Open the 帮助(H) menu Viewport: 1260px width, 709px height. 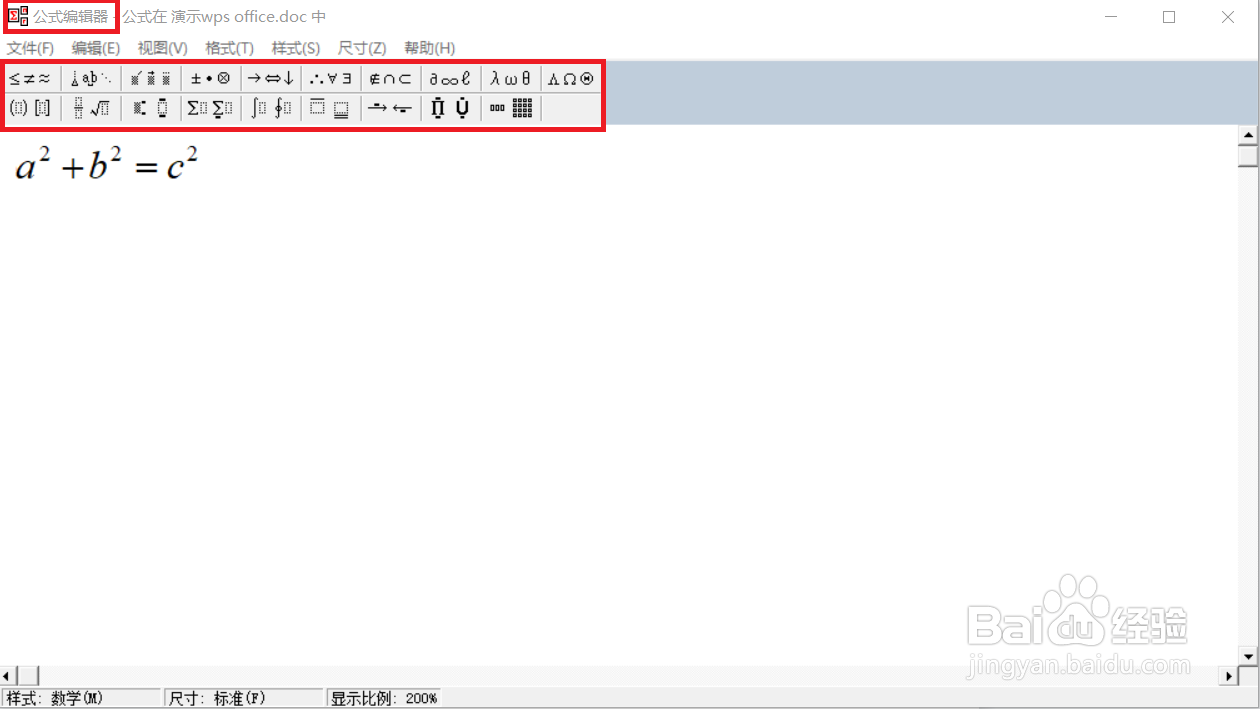click(430, 48)
